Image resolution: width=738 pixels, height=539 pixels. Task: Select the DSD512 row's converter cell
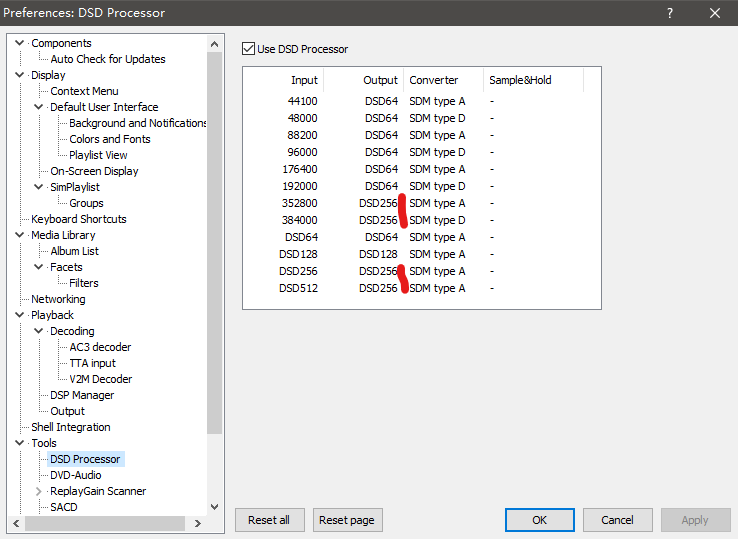coord(437,288)
